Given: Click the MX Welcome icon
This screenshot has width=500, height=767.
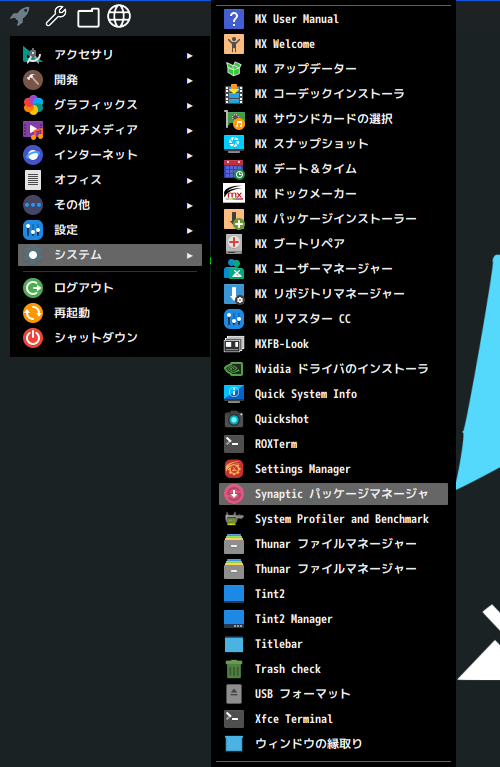Looking at the screenshot, I should click(x=234, y=44).
